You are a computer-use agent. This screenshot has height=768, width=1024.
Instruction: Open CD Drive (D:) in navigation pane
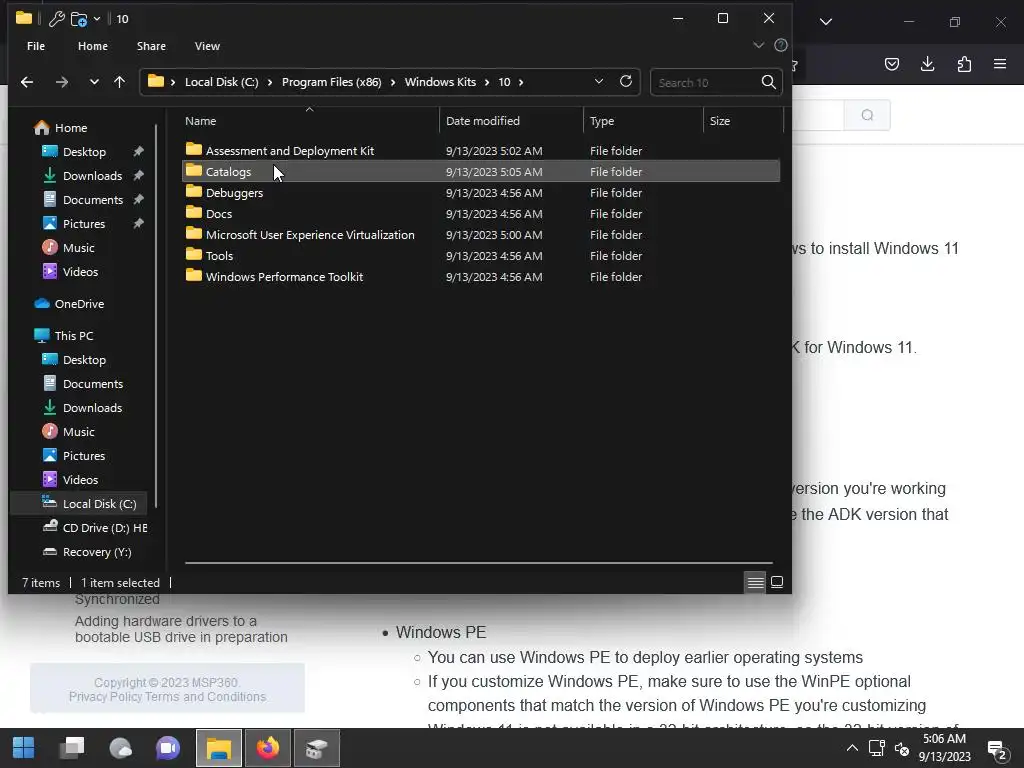[x=95, y=528]
